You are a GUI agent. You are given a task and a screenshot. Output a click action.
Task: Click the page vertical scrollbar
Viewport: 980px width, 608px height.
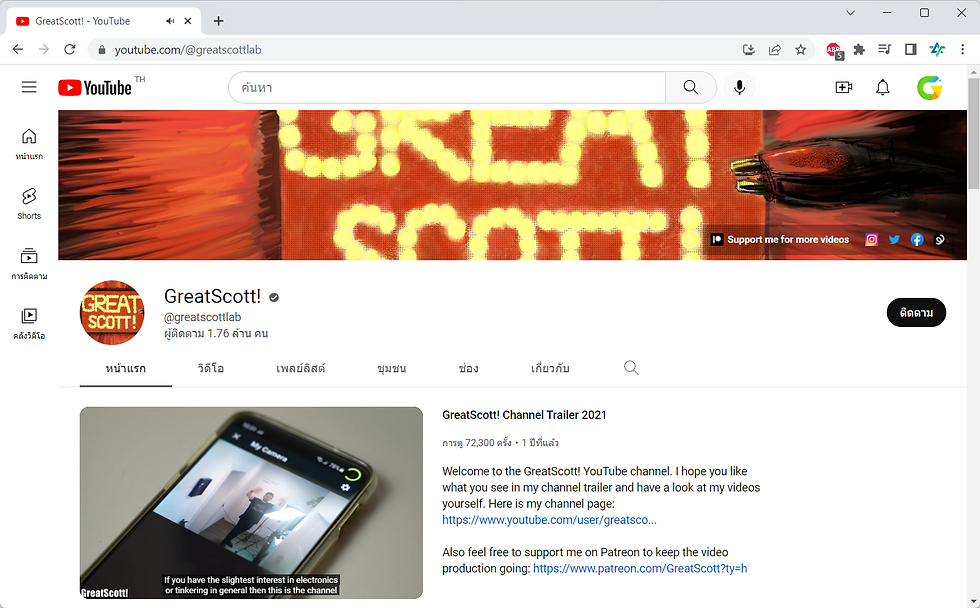click(974, 132)
